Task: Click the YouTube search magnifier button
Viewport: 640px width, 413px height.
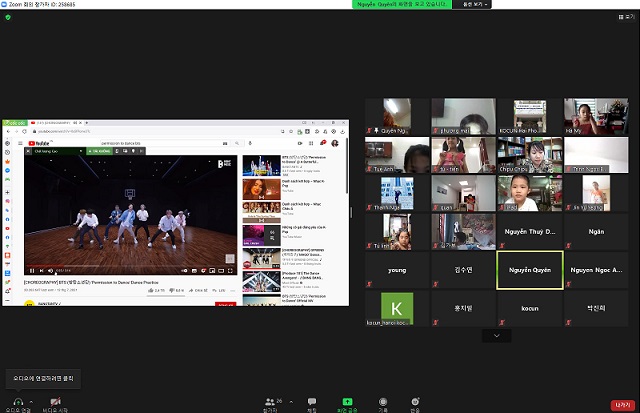Action: pos(237,143)
